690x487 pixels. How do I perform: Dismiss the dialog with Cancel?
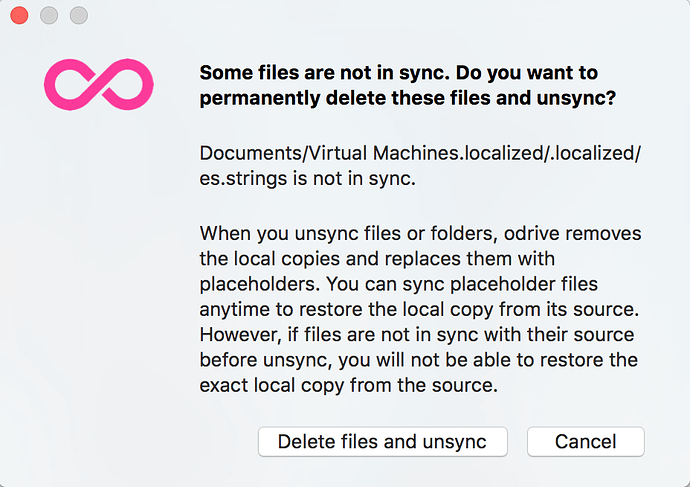[x=586, y=441]
